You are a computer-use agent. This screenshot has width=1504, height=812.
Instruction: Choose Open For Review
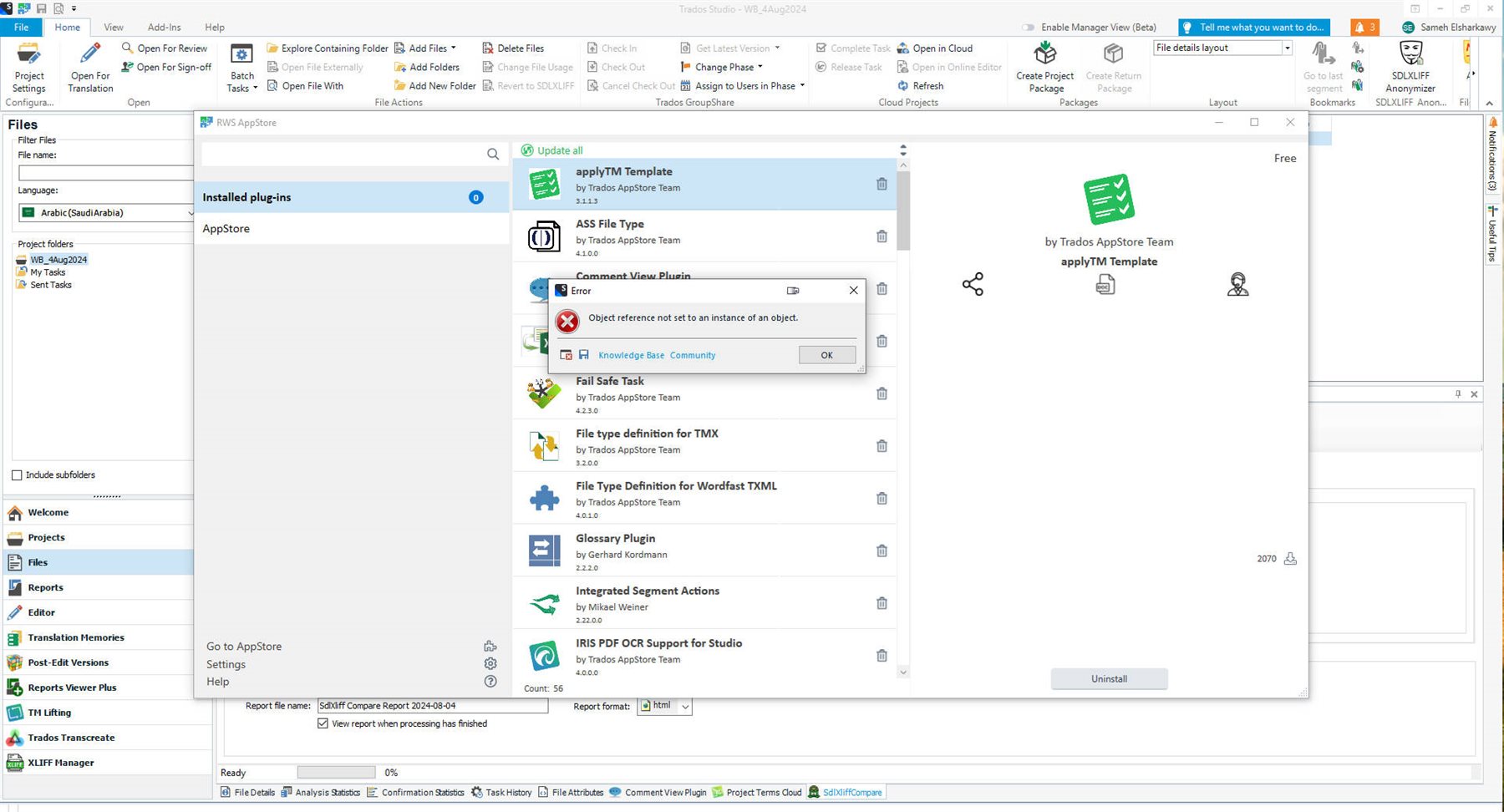pyautogui.click(x=165, y=48)
